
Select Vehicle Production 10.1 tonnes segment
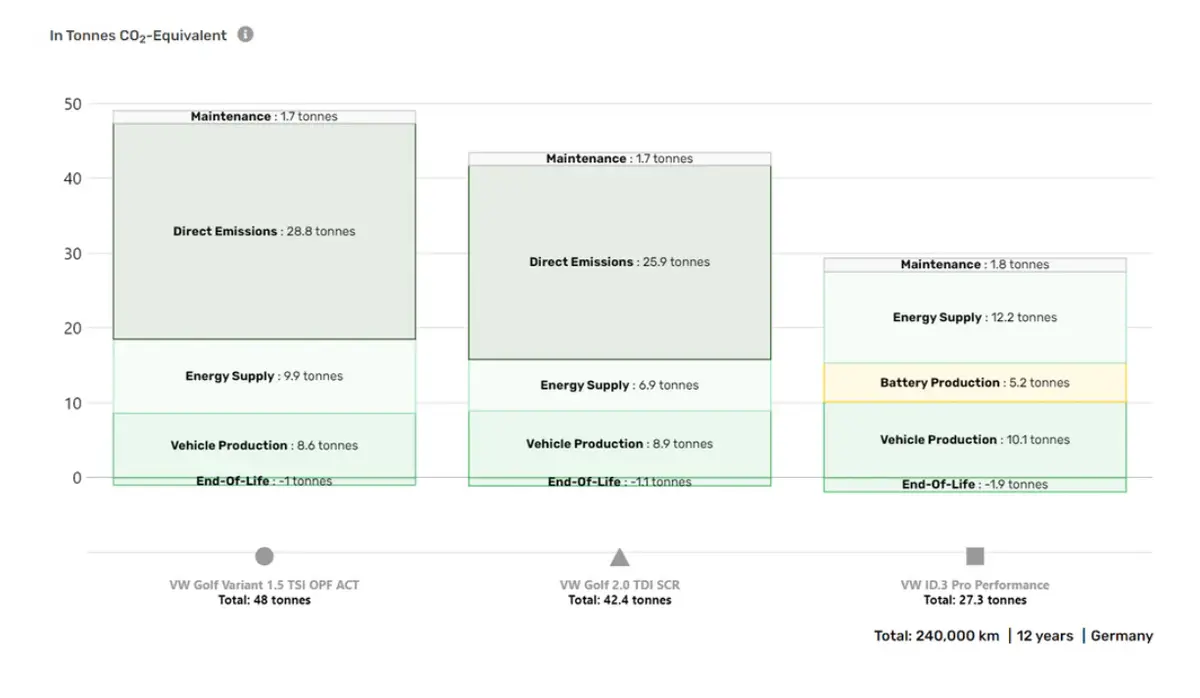975,440
